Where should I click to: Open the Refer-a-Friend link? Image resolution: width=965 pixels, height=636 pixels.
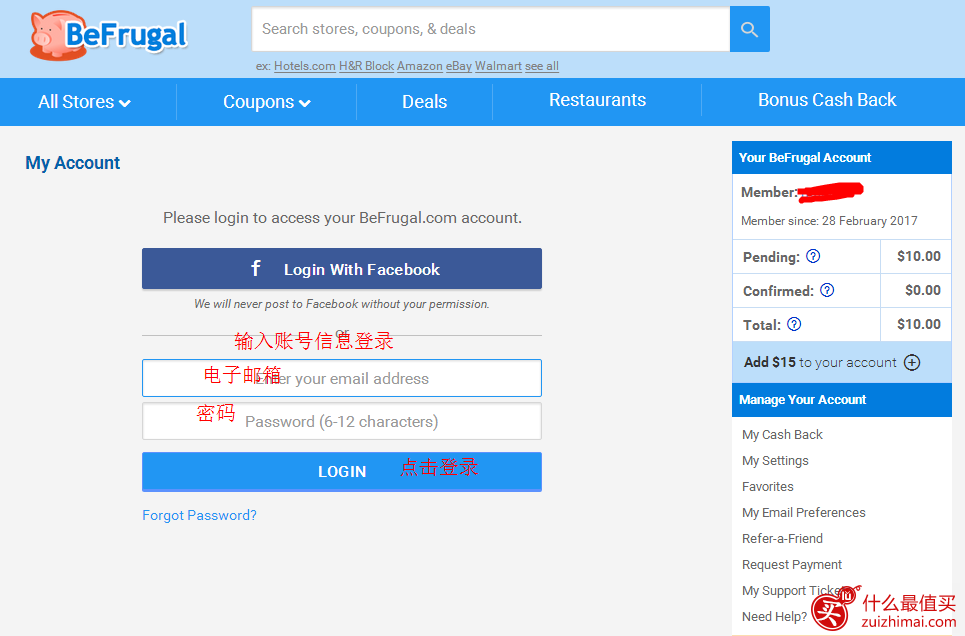(x=782, y=539)
